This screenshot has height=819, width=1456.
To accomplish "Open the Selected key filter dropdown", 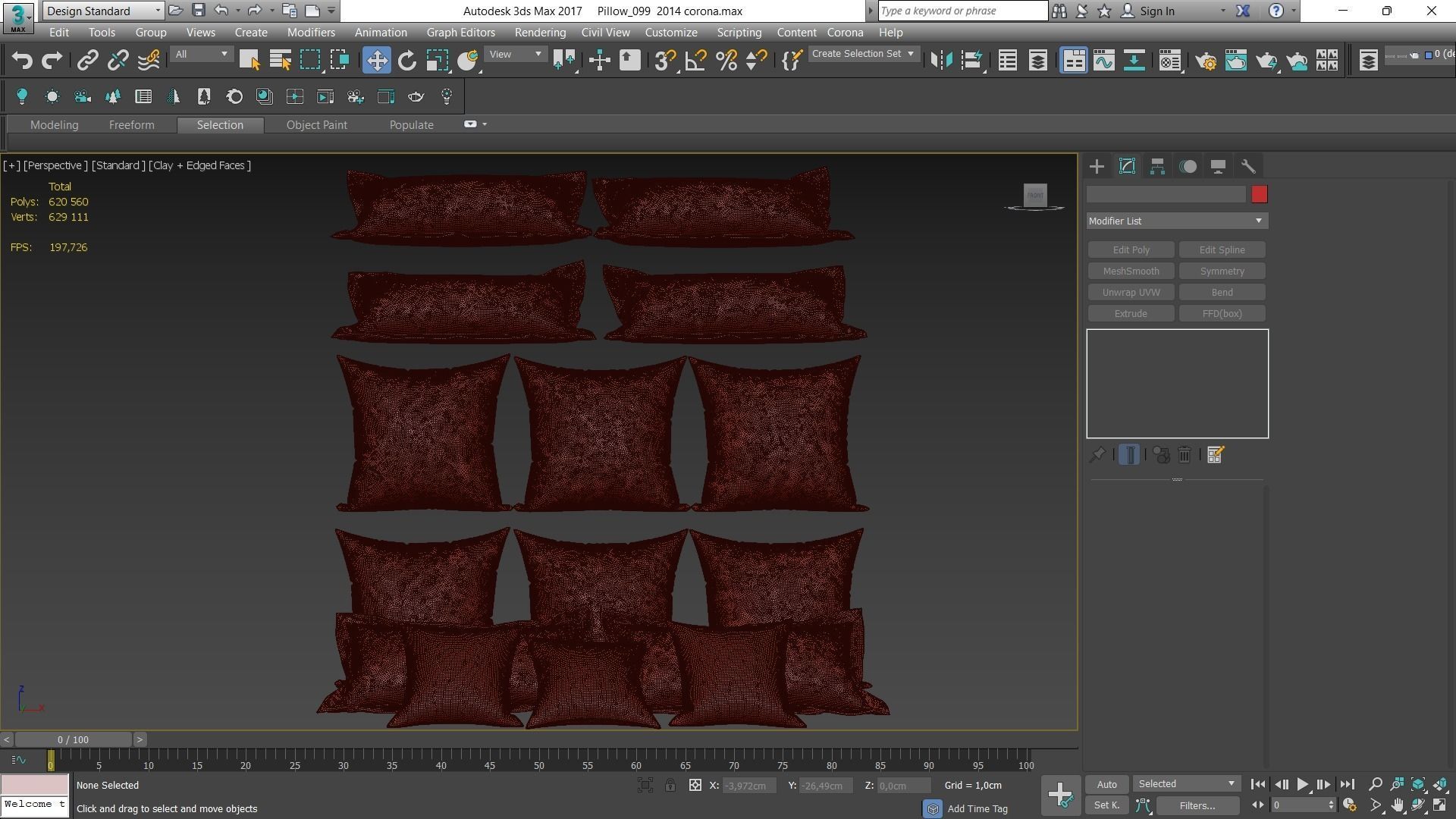I will 1186,784.
